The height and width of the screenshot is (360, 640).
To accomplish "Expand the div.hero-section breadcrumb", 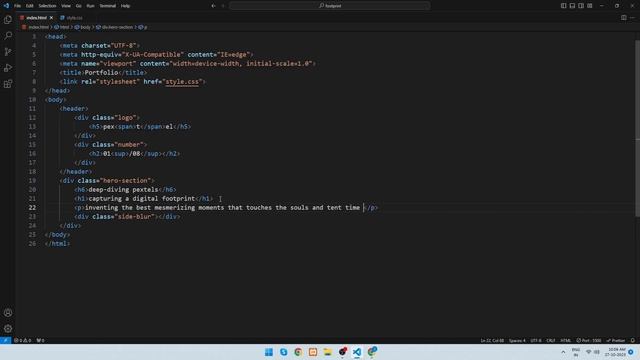I will pos(115,27).
